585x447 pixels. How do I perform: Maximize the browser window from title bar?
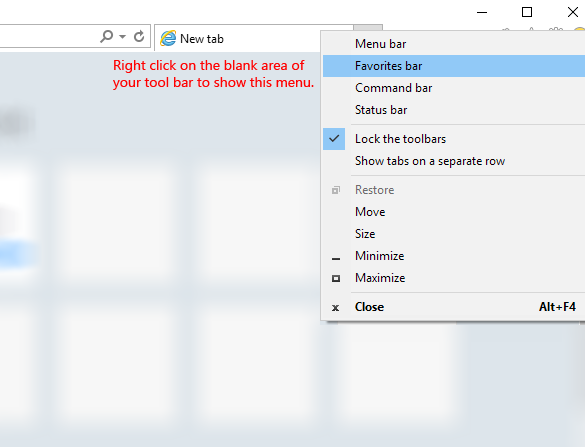[x=527, y=12]
